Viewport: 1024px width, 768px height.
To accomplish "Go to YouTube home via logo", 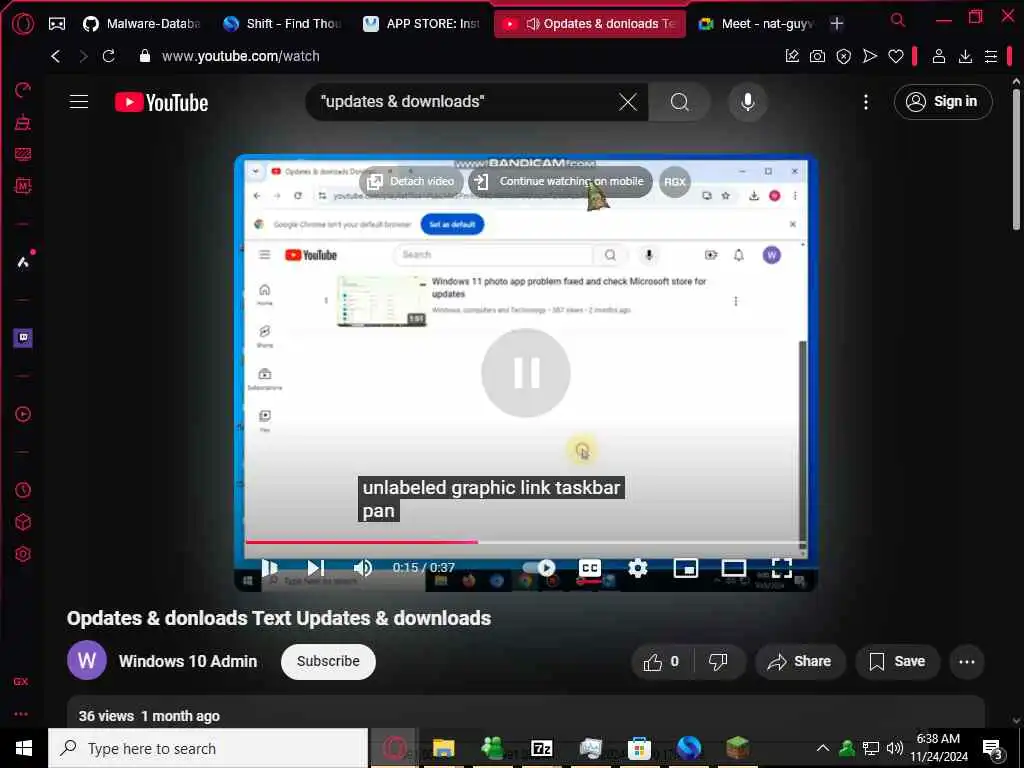I will pyautogui.click(x=161, y=103).
